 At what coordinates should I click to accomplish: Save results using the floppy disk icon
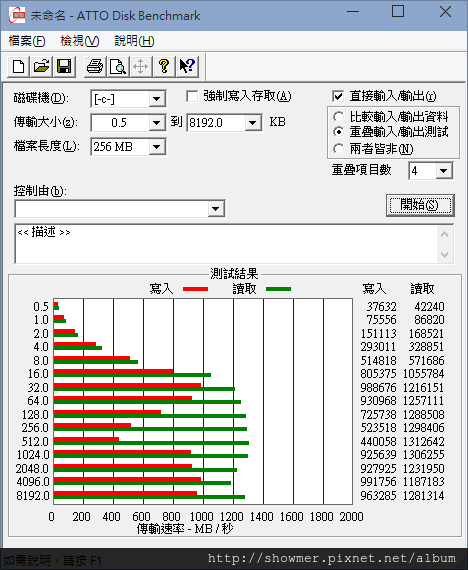click(64, 67)
